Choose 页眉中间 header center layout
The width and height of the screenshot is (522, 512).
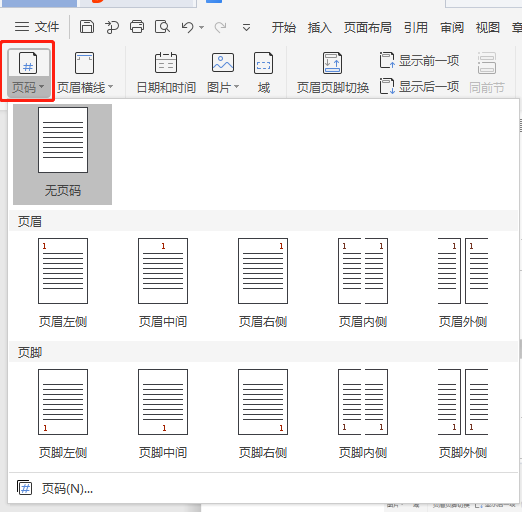(163, 283)
